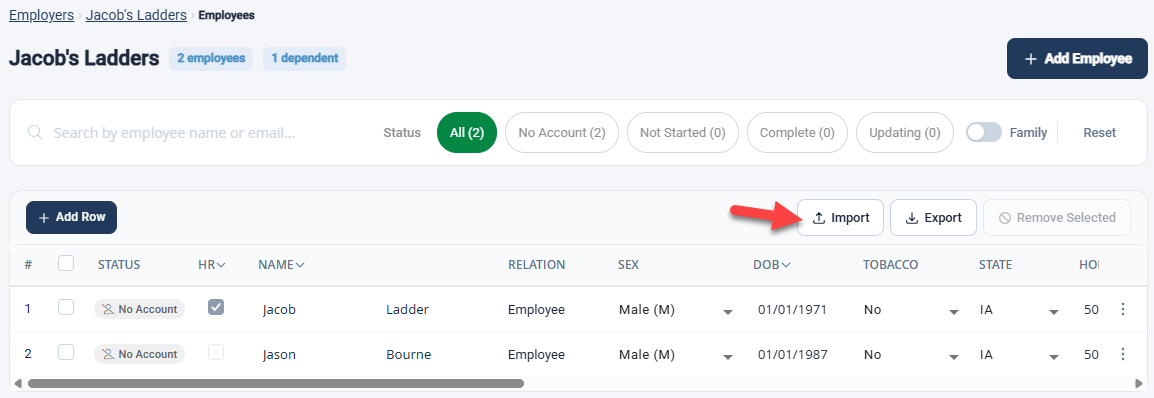Click the Import button
The image size is (1154, 398).
(x=840, y=218)
